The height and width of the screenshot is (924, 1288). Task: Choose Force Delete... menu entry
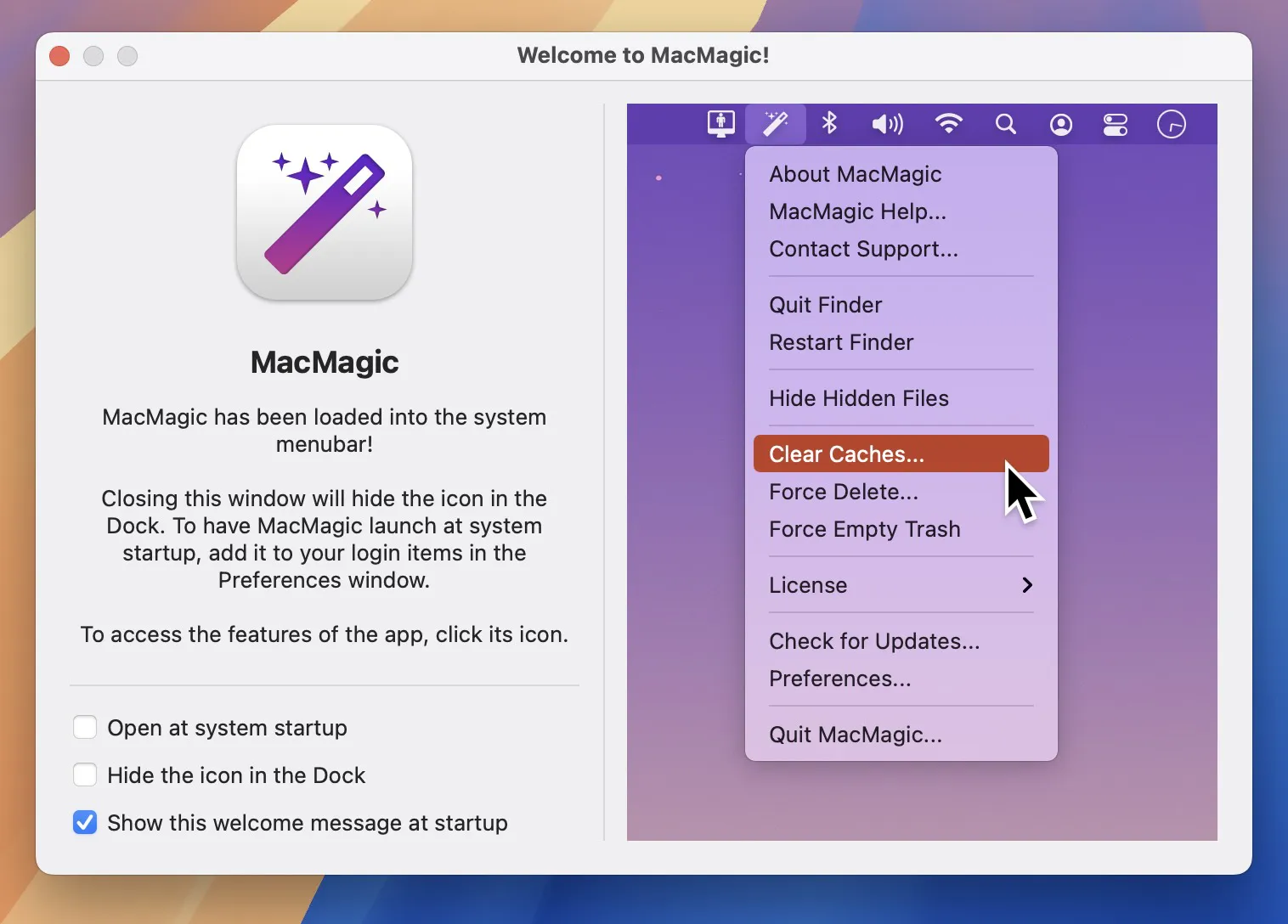pyautogui.click(x=901, y=492)
